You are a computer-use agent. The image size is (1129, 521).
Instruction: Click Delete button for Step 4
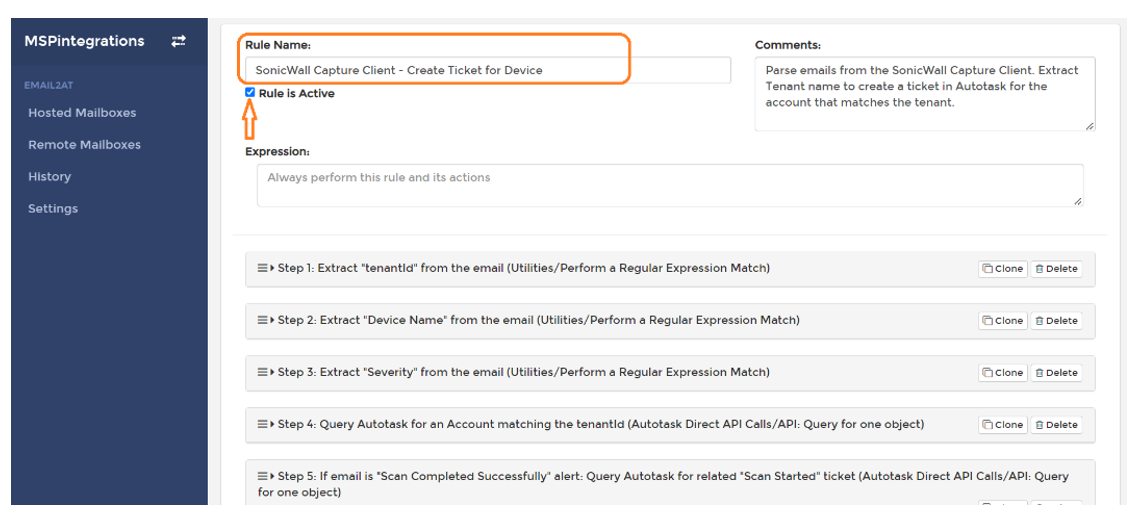pyautogui.click(x=1056, y=425)
